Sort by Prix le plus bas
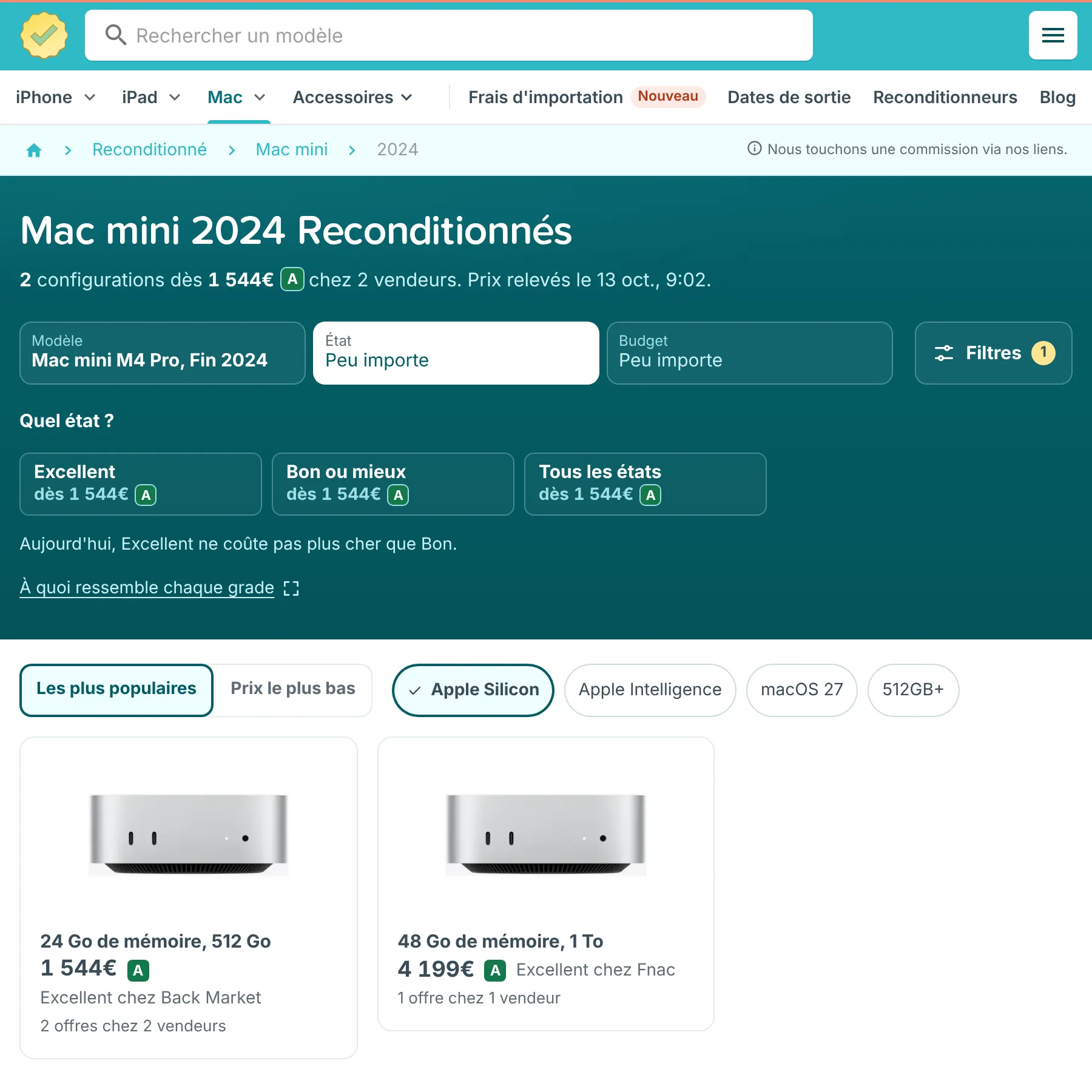1092x1092 pixels. pyautogui.click(x=292, y=690)
